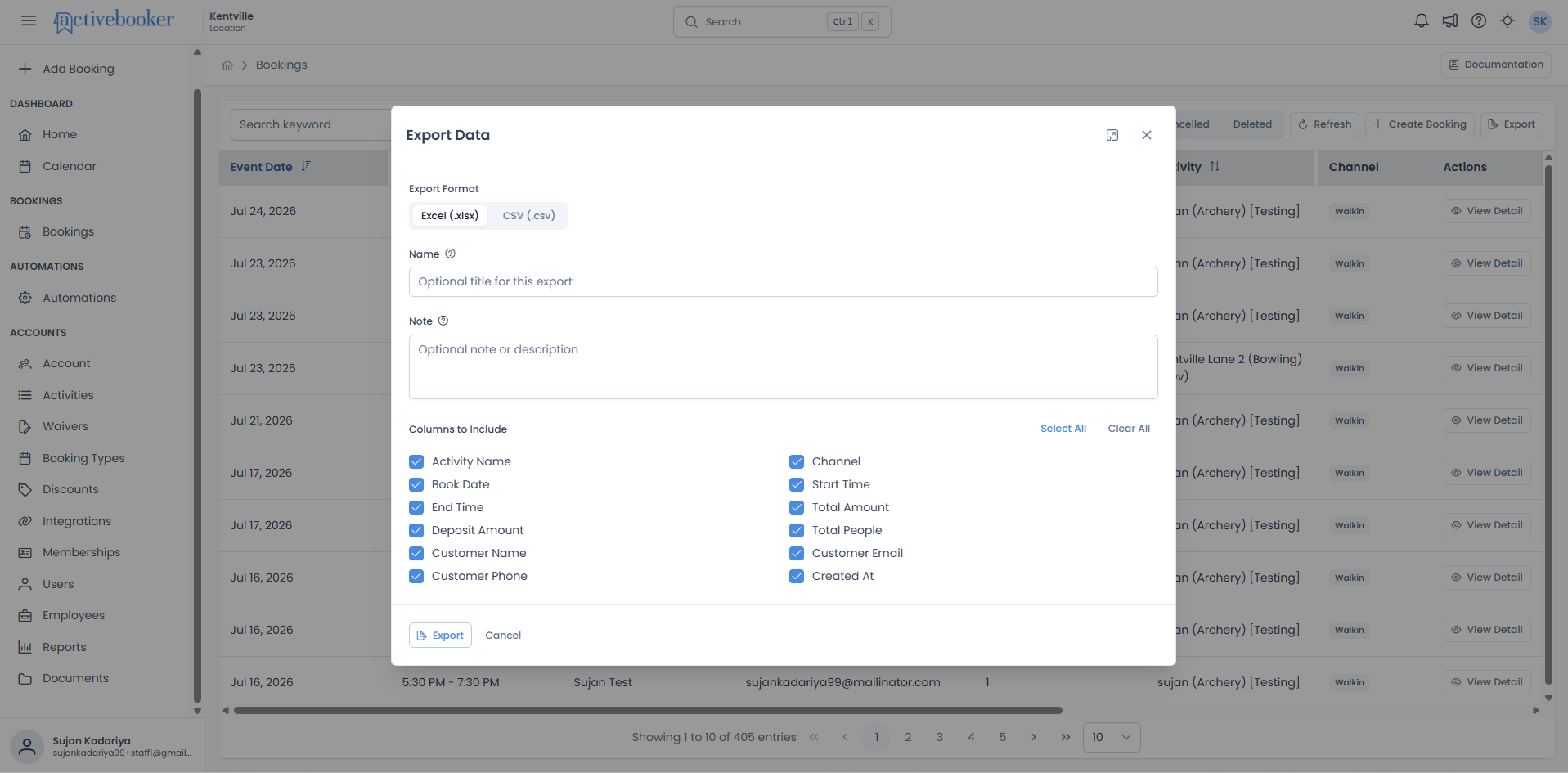Click the Name field help icon

450,254
